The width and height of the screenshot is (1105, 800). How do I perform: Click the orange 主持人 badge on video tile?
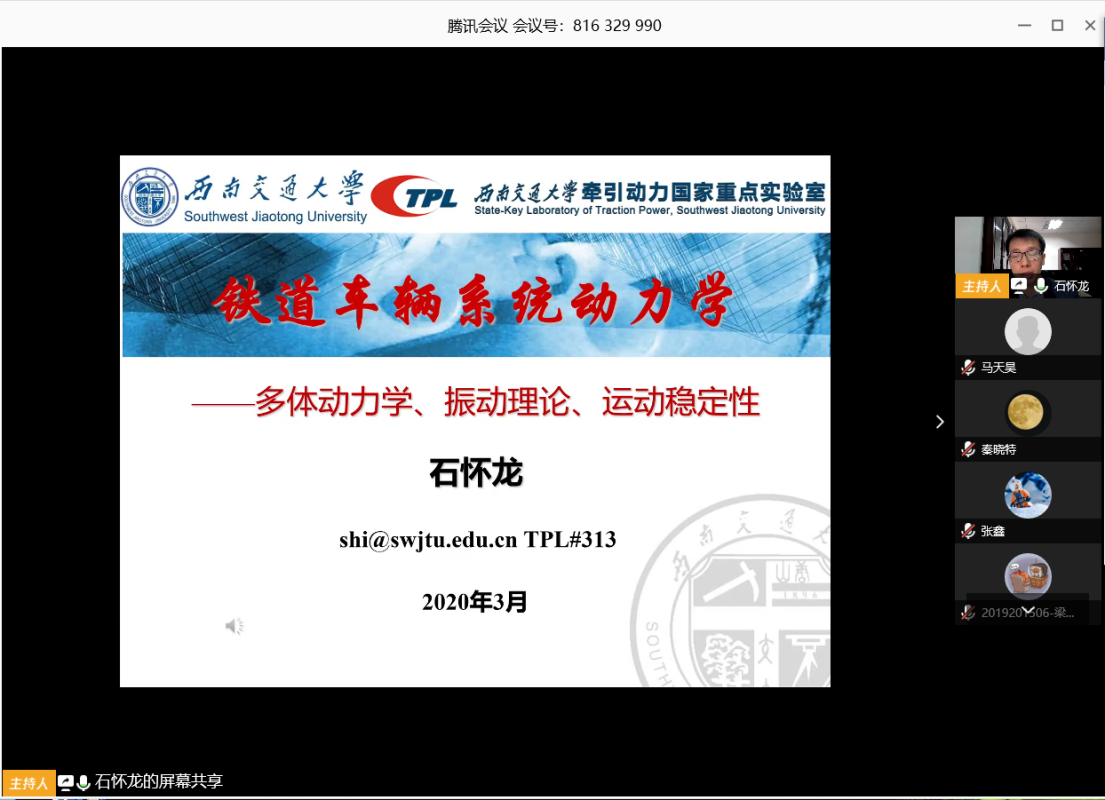(x=981, y=286)
